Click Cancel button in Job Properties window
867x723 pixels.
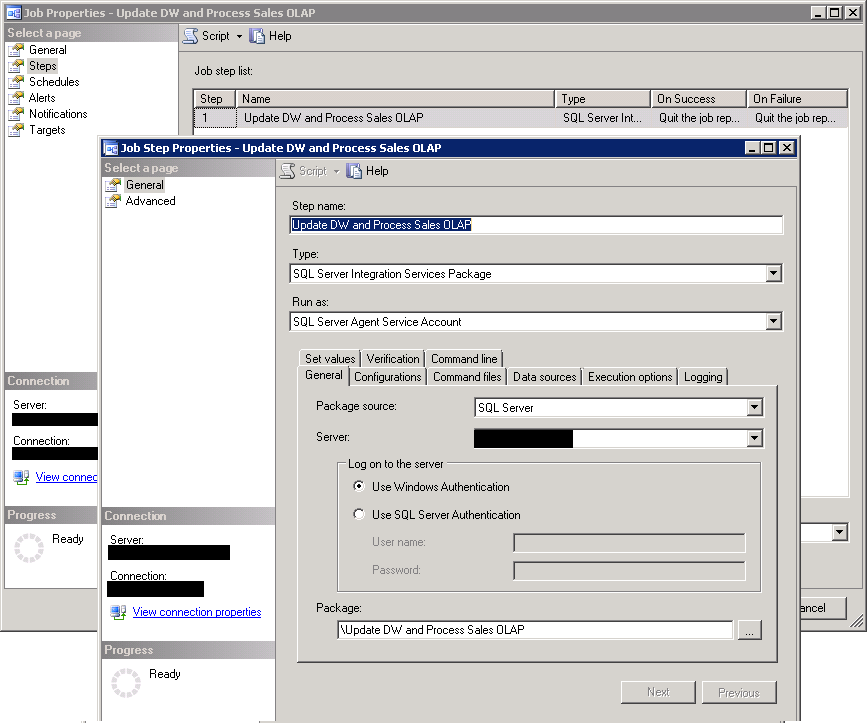(823, 608)
